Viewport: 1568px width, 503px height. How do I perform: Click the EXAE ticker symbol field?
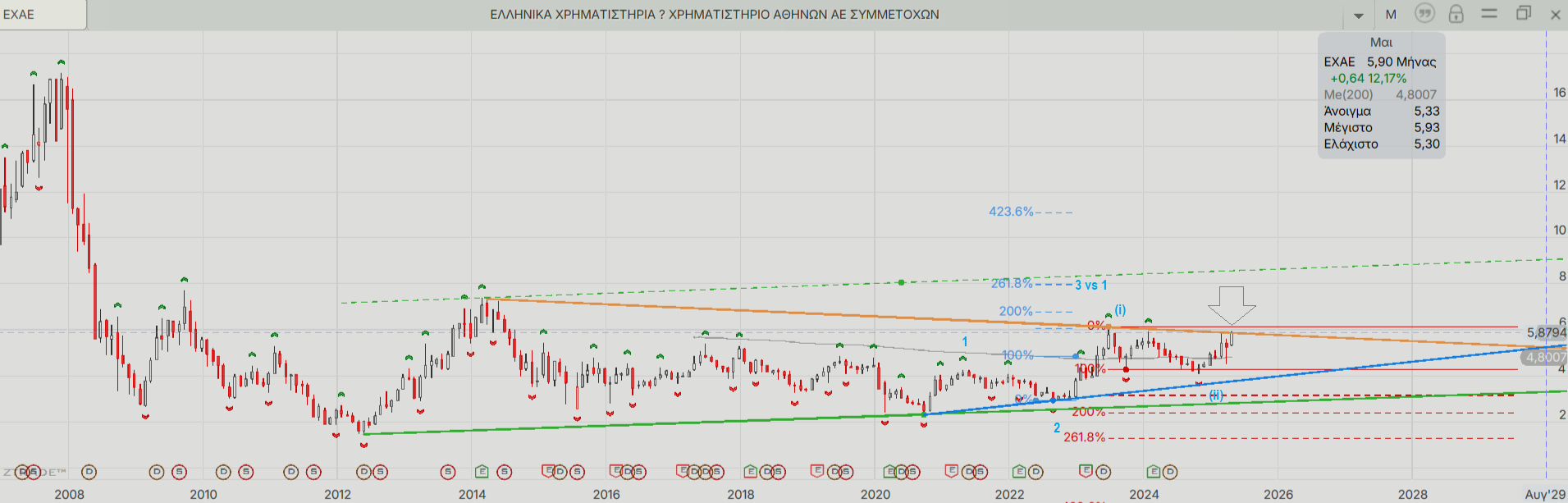(43, 14)
